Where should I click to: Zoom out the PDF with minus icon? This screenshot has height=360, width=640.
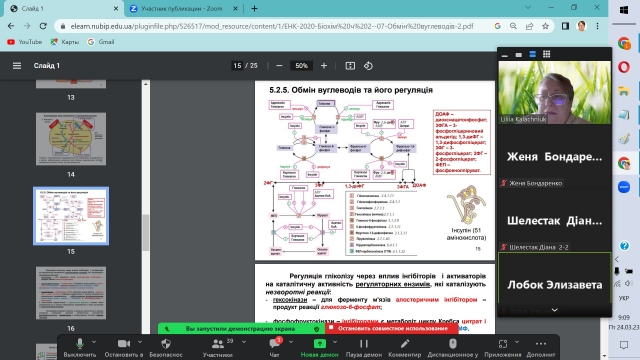[x=279, y=66]
